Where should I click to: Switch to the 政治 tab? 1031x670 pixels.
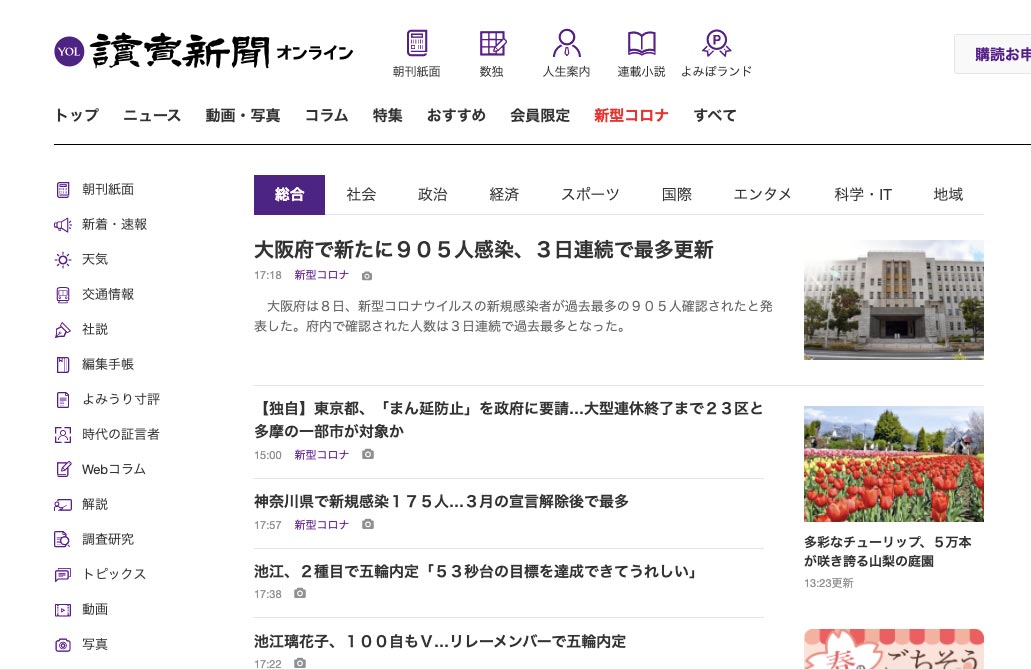(x=433, y=195)
